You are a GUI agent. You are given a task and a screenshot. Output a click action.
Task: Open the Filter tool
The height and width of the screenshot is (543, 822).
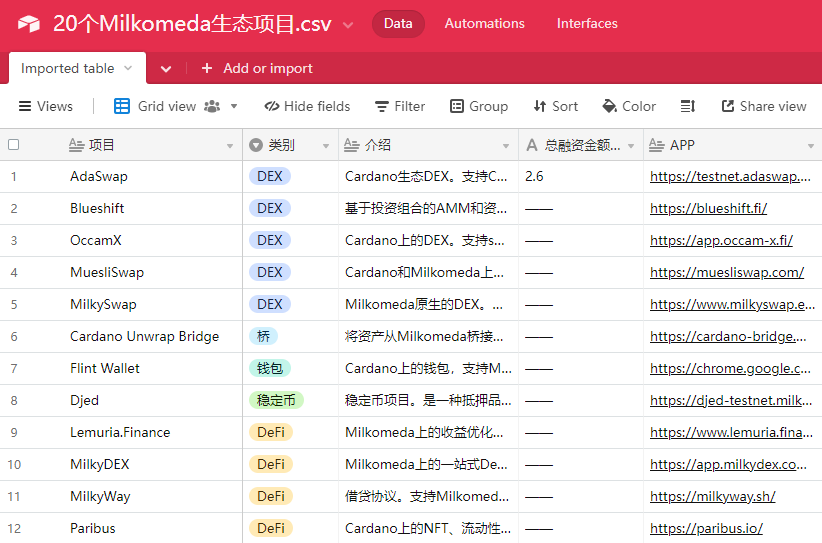[400, 106]
